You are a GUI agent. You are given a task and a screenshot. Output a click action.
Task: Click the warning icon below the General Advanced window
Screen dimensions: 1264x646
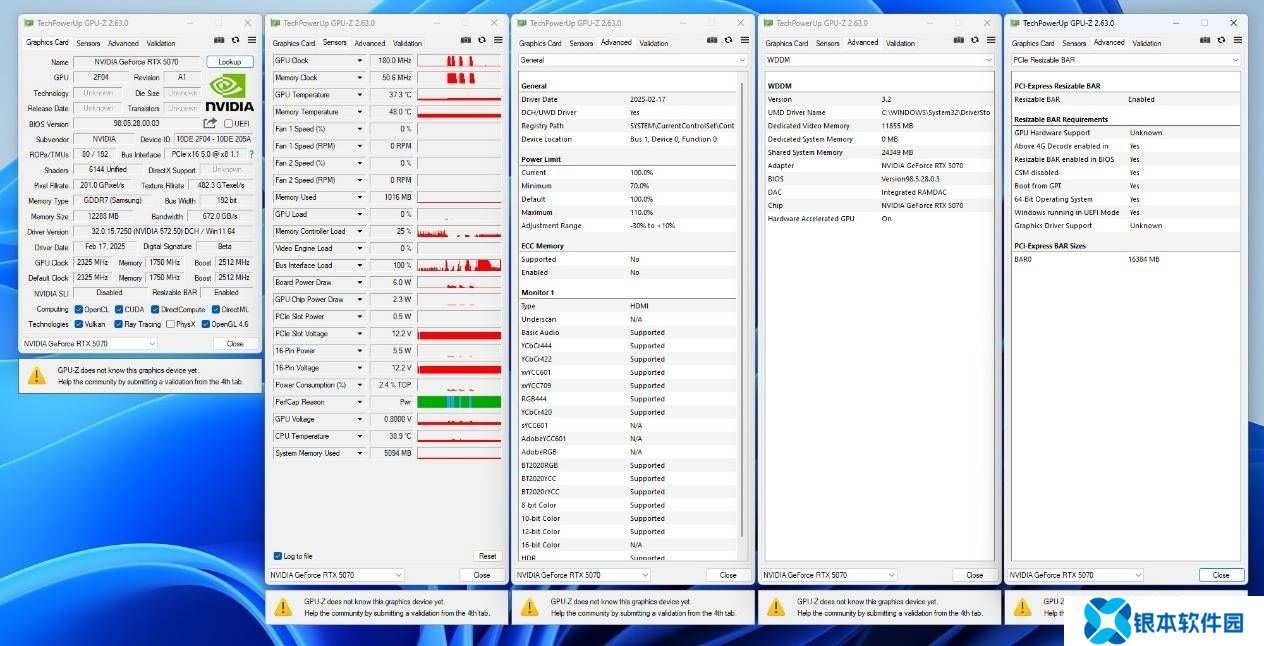tap(530, 606)
